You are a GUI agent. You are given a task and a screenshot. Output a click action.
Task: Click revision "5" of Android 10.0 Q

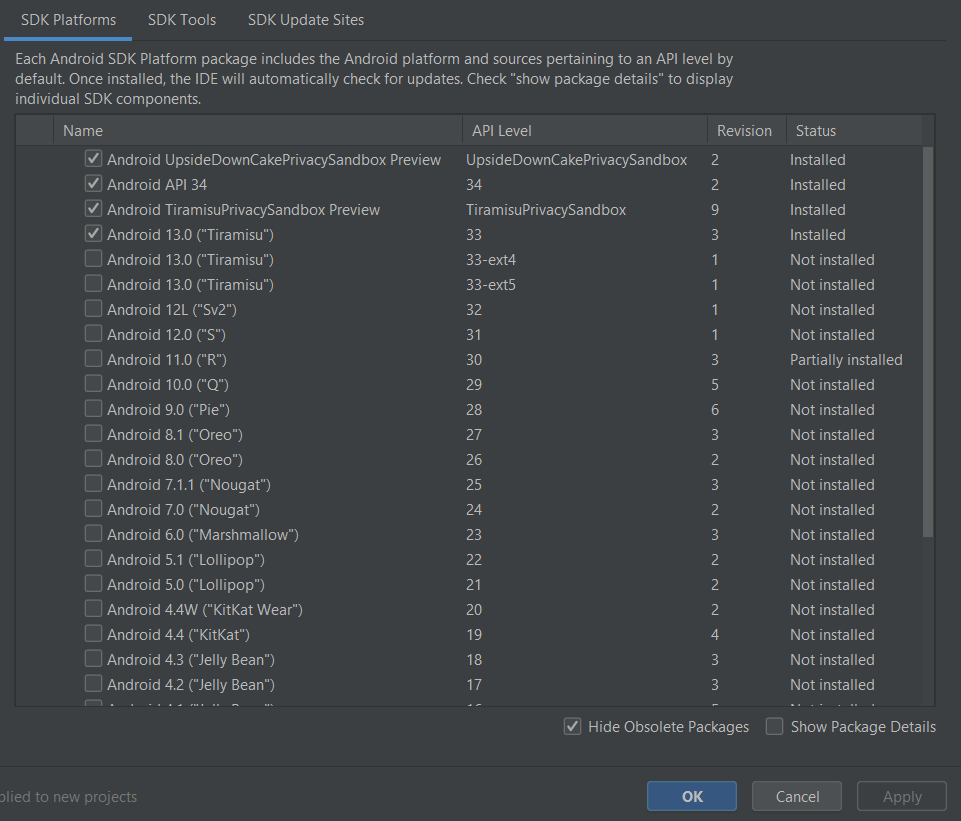pos(715,385)
